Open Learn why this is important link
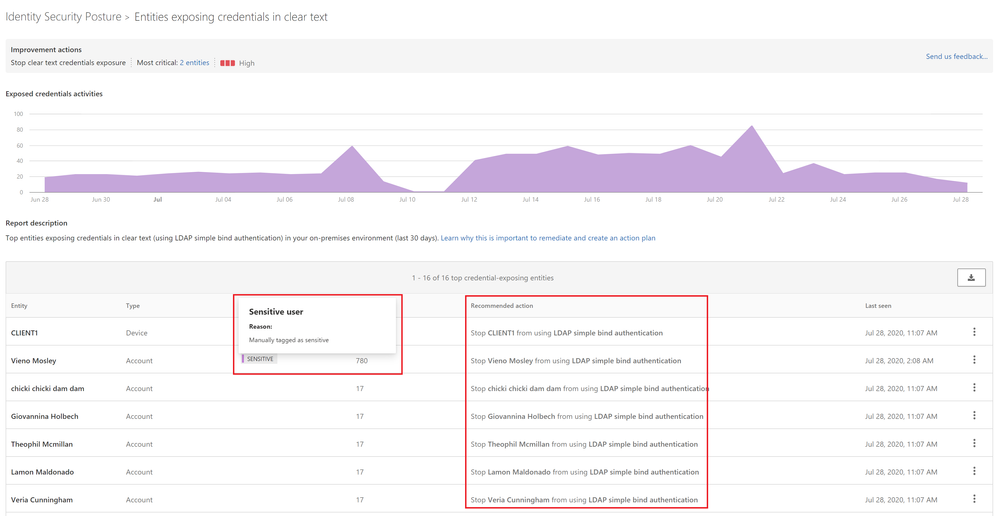 click(548, 238)
